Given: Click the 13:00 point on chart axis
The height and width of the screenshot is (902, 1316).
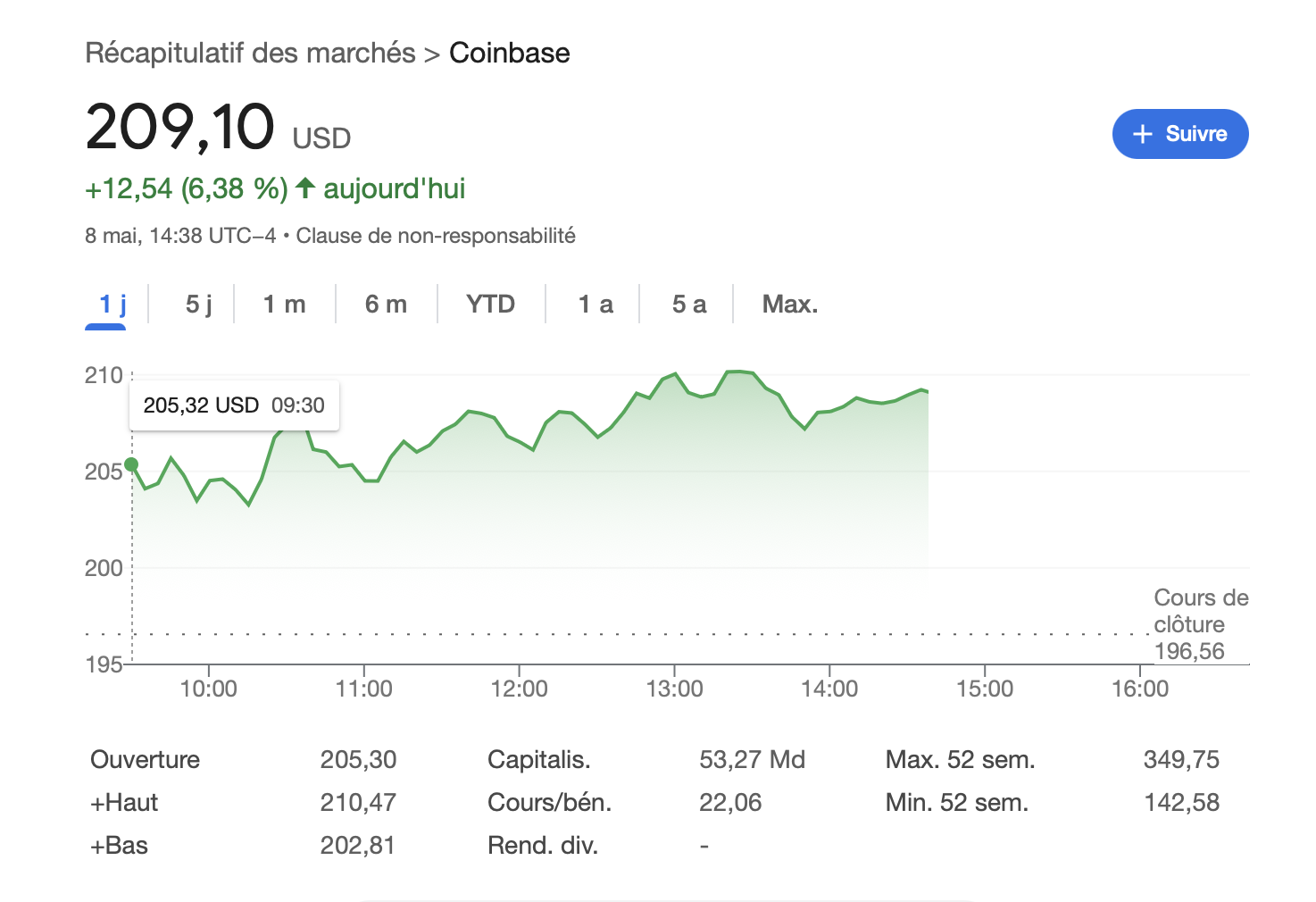Looking at the screenshot, I should click(x=674, y=689).
